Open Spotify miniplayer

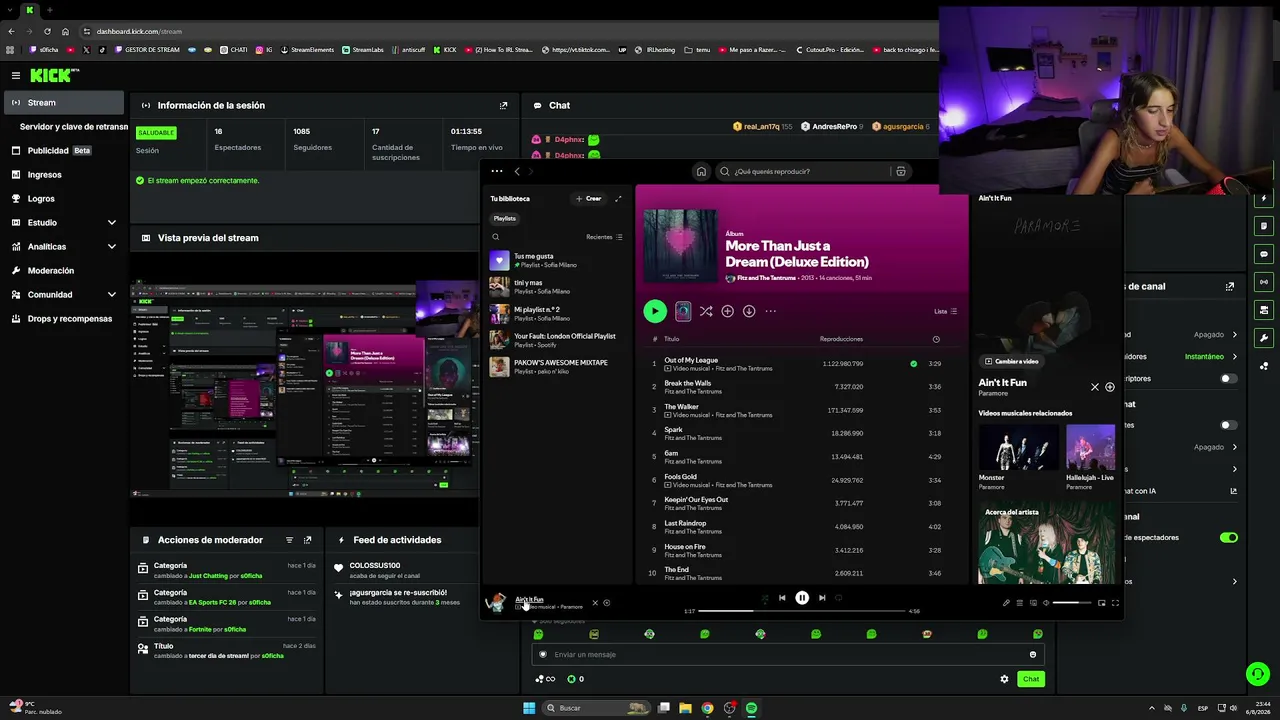click(x=1102, y=603)
